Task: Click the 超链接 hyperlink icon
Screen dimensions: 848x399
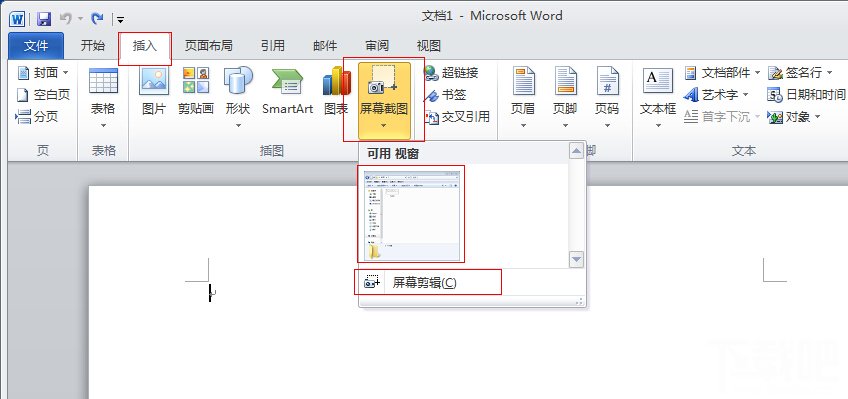Action: point(451,72)
